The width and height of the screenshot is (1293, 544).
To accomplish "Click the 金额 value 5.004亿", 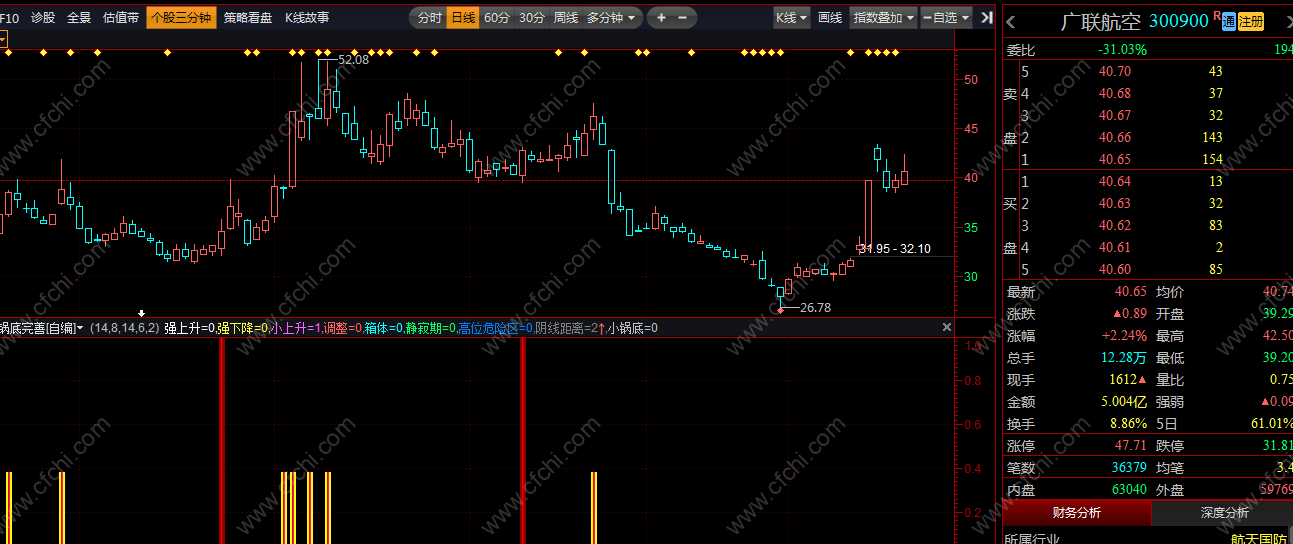I will (1122, 401).
